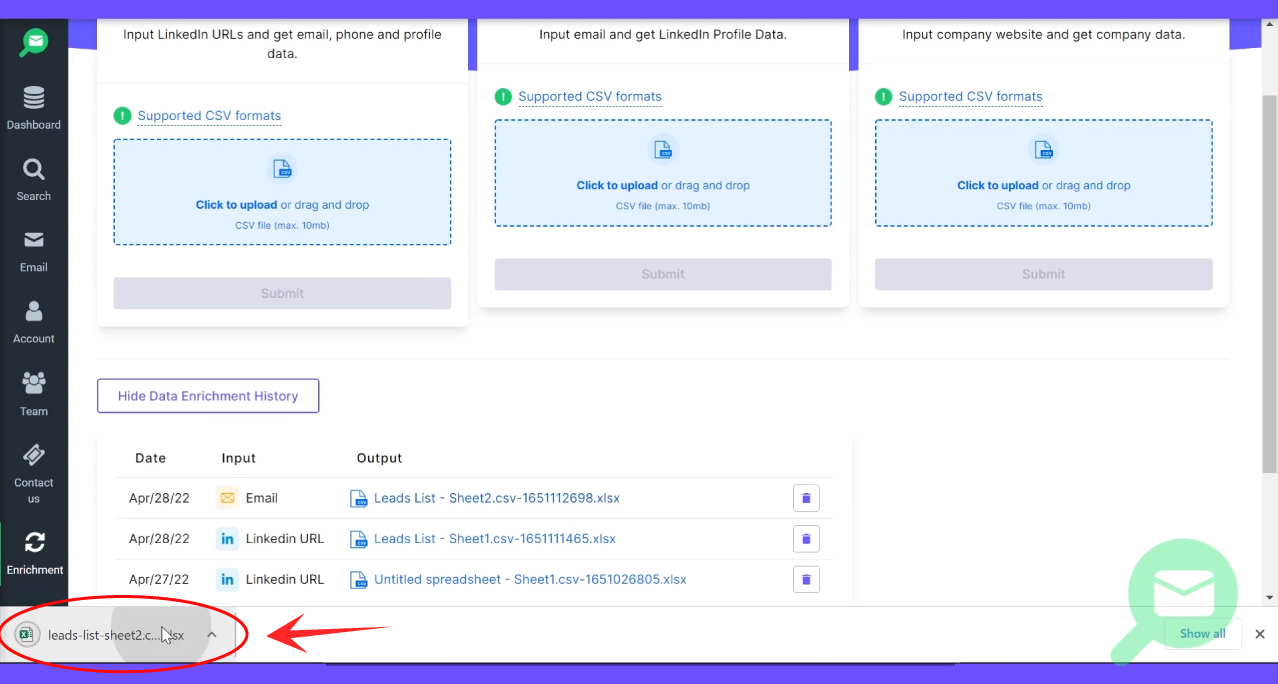Image resolution: width=1278 pixels, height=684 pixels.
Task: Submit the company website enrichment
Action: click(x=1044, y=274)
